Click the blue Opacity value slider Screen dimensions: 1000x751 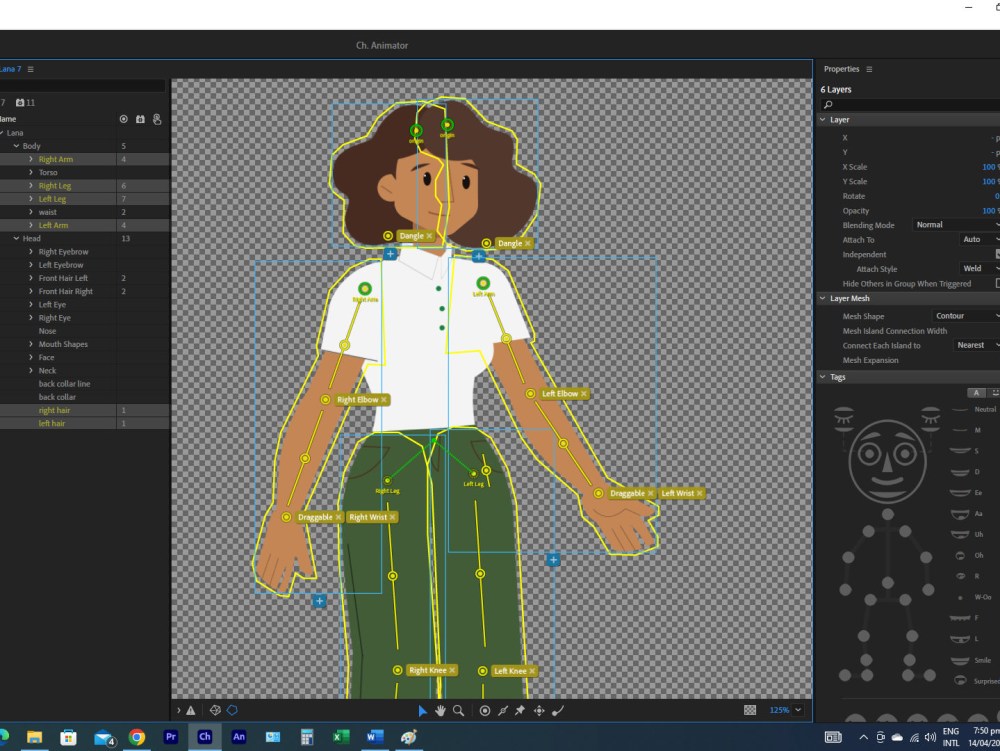[988, 210]
